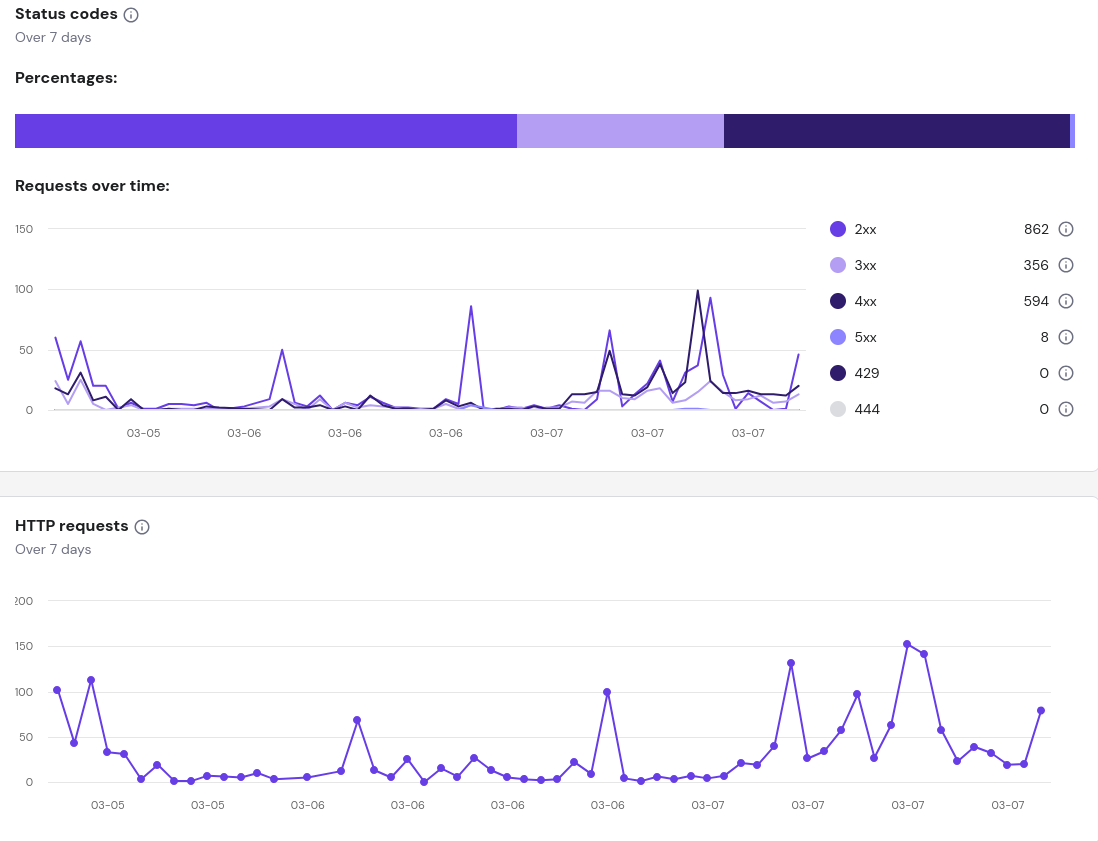Open info icon for 3xx count
Viewport: 1098px width, 841px height.
click(x=1065, y=265)
